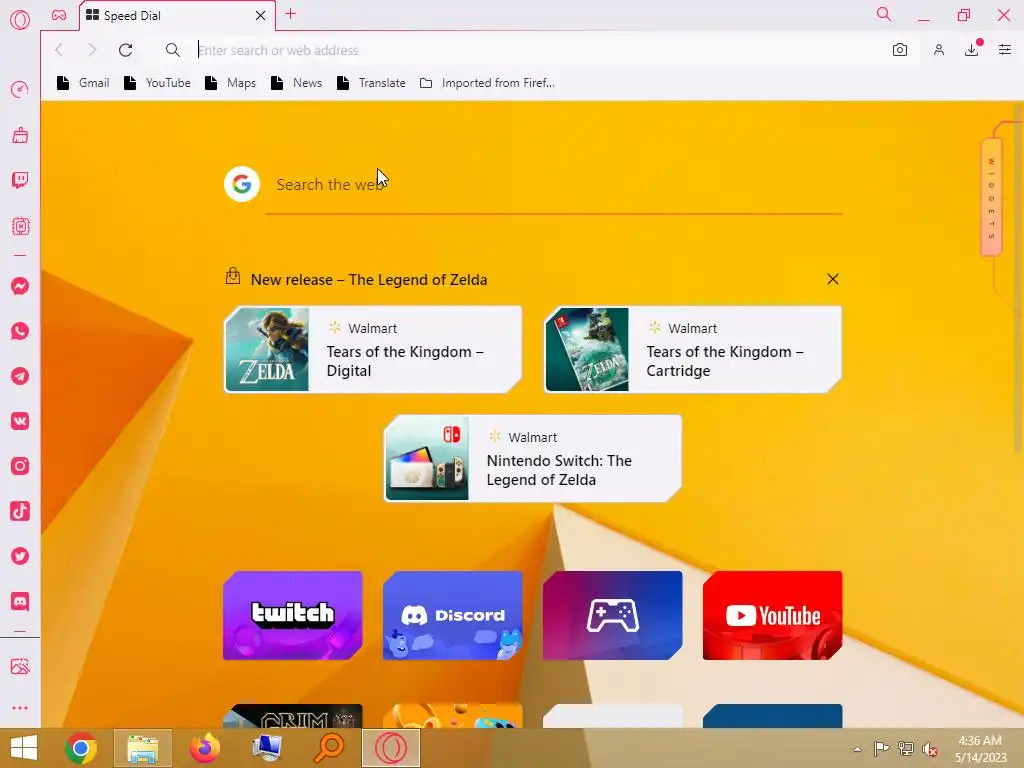This screenshot has height=768, width=1024.
Task: Open the chip-shaped sidebar icon
Action: pyautogui.click(x=20, y=226)
